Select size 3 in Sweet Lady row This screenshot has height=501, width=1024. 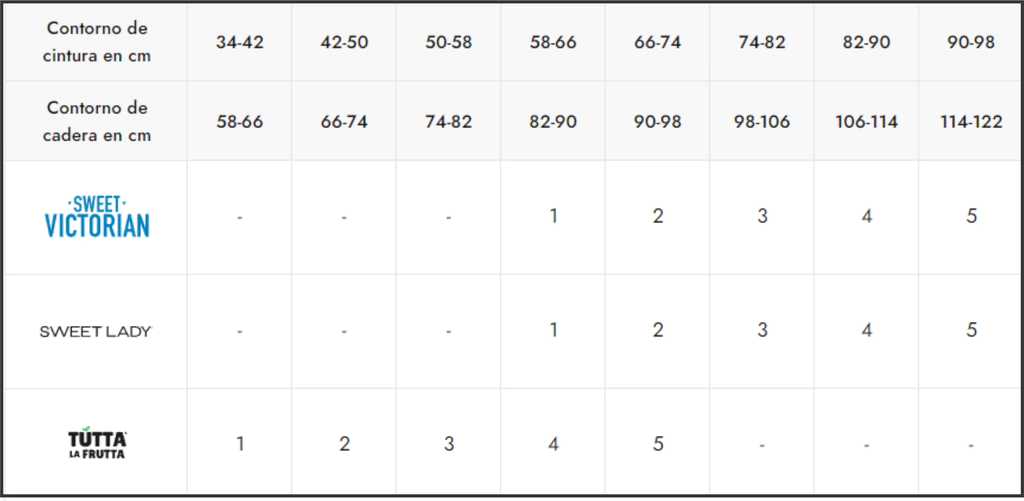click(762, 331)
